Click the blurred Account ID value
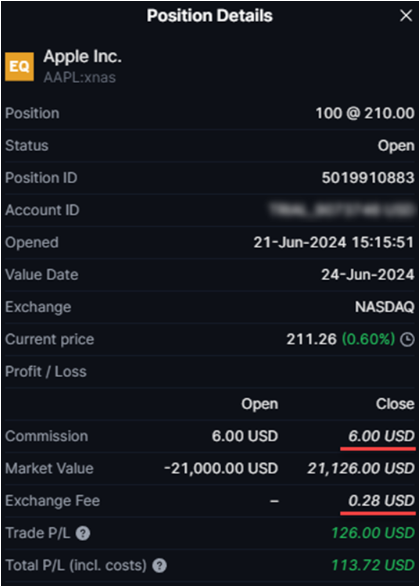This screenshot has width=419, height=586. pyautogui.click(x=342, y=210)
